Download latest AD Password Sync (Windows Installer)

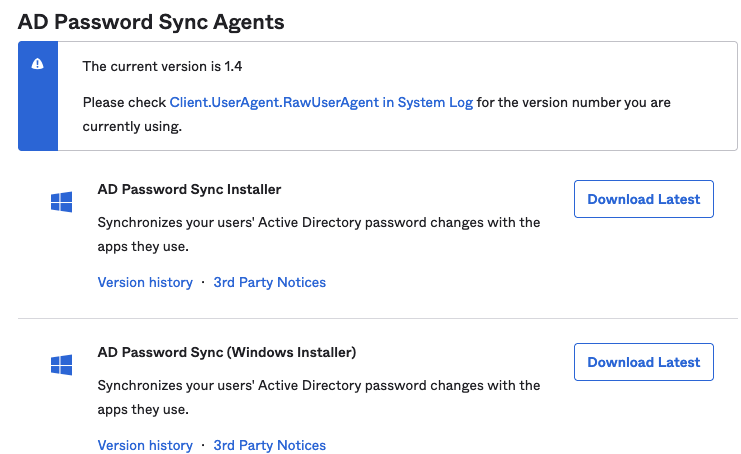pyautogui.click(x=643, y=362)
